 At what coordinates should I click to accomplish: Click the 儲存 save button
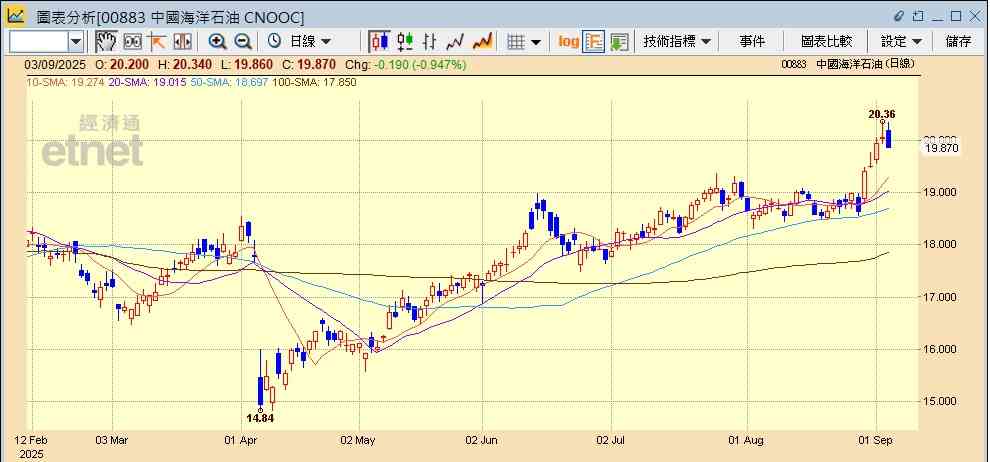(x=958, y=42)
